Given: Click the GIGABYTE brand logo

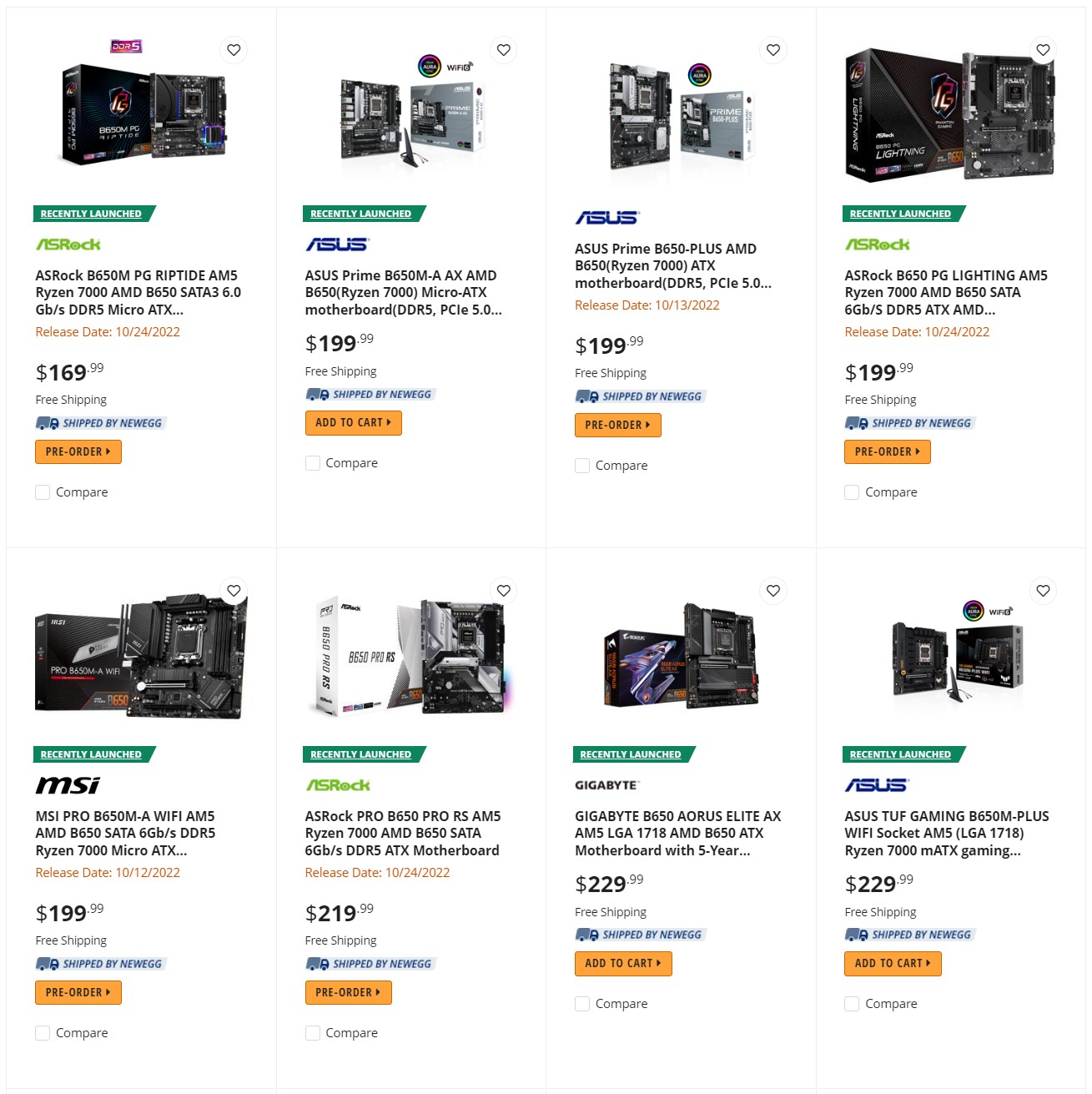Looking at the screenshot, I should (x=606, y=784).
